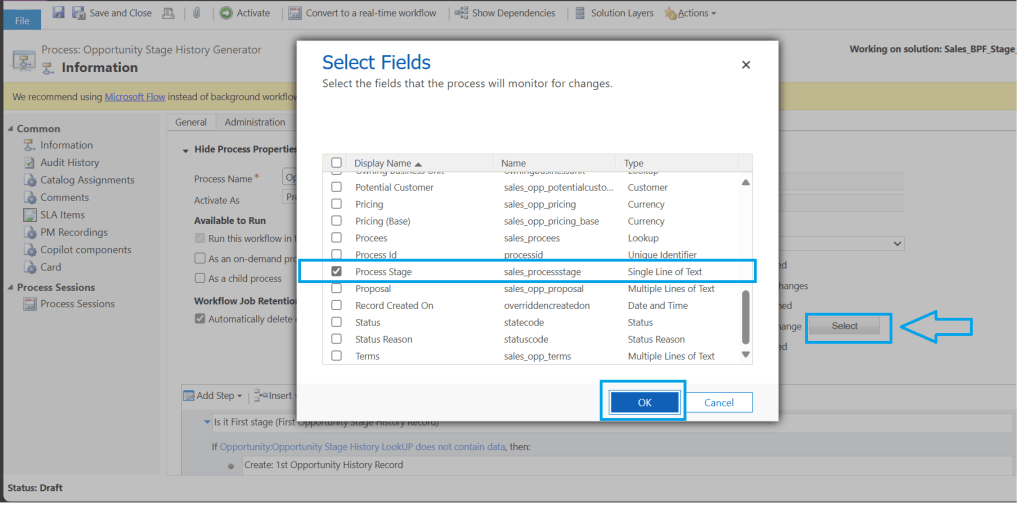Click the paperclip attachment icon
The image size is (1024, 512).
197,13
